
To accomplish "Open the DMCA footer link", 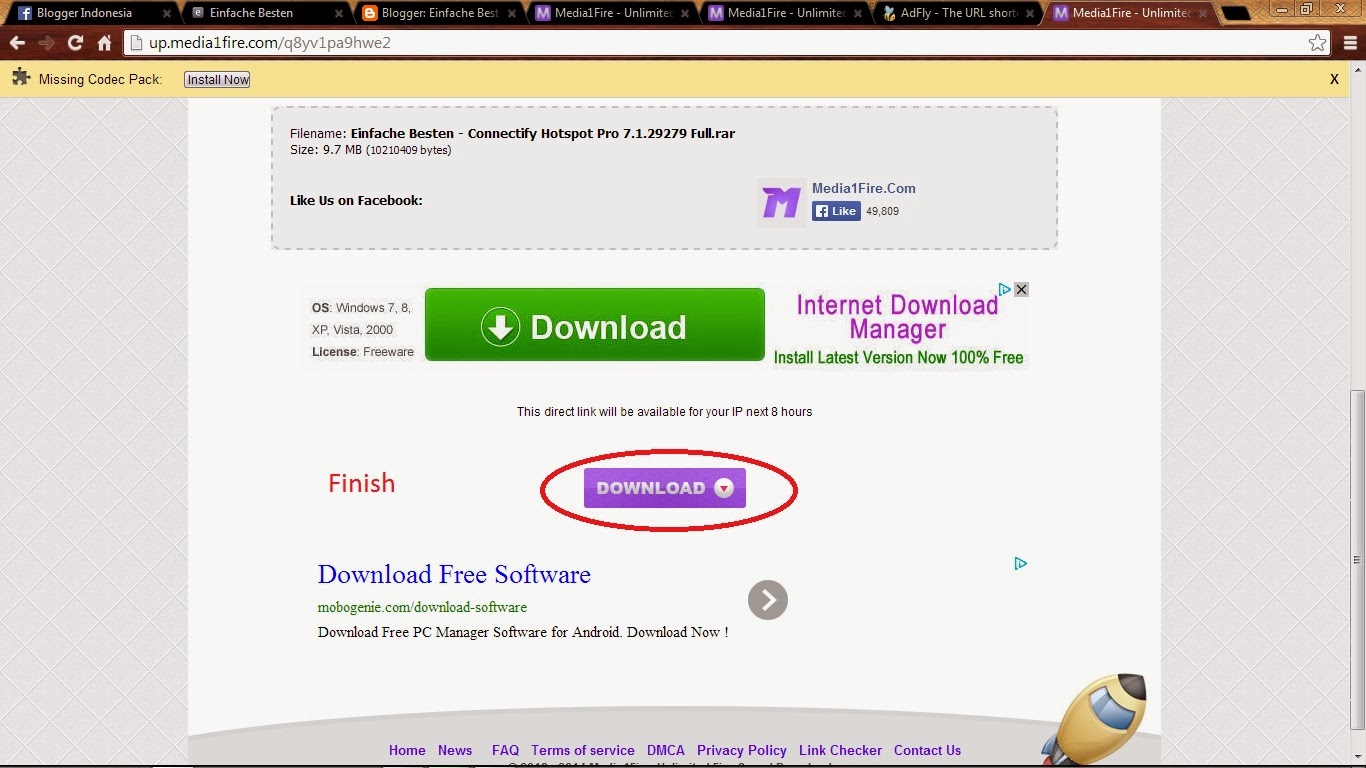I will click(x=666, y=750).
